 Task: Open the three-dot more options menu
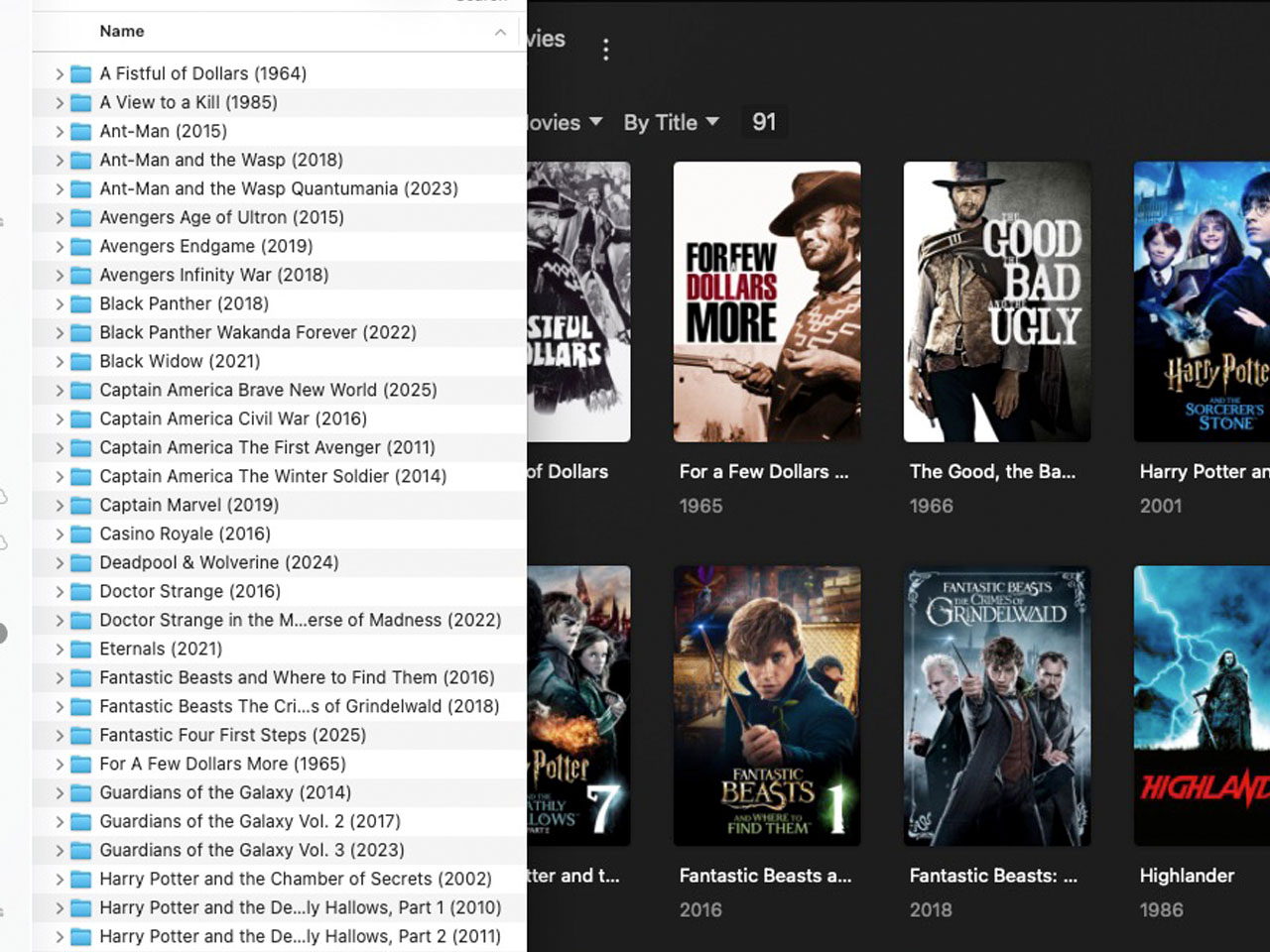click(x=606, y=50)
